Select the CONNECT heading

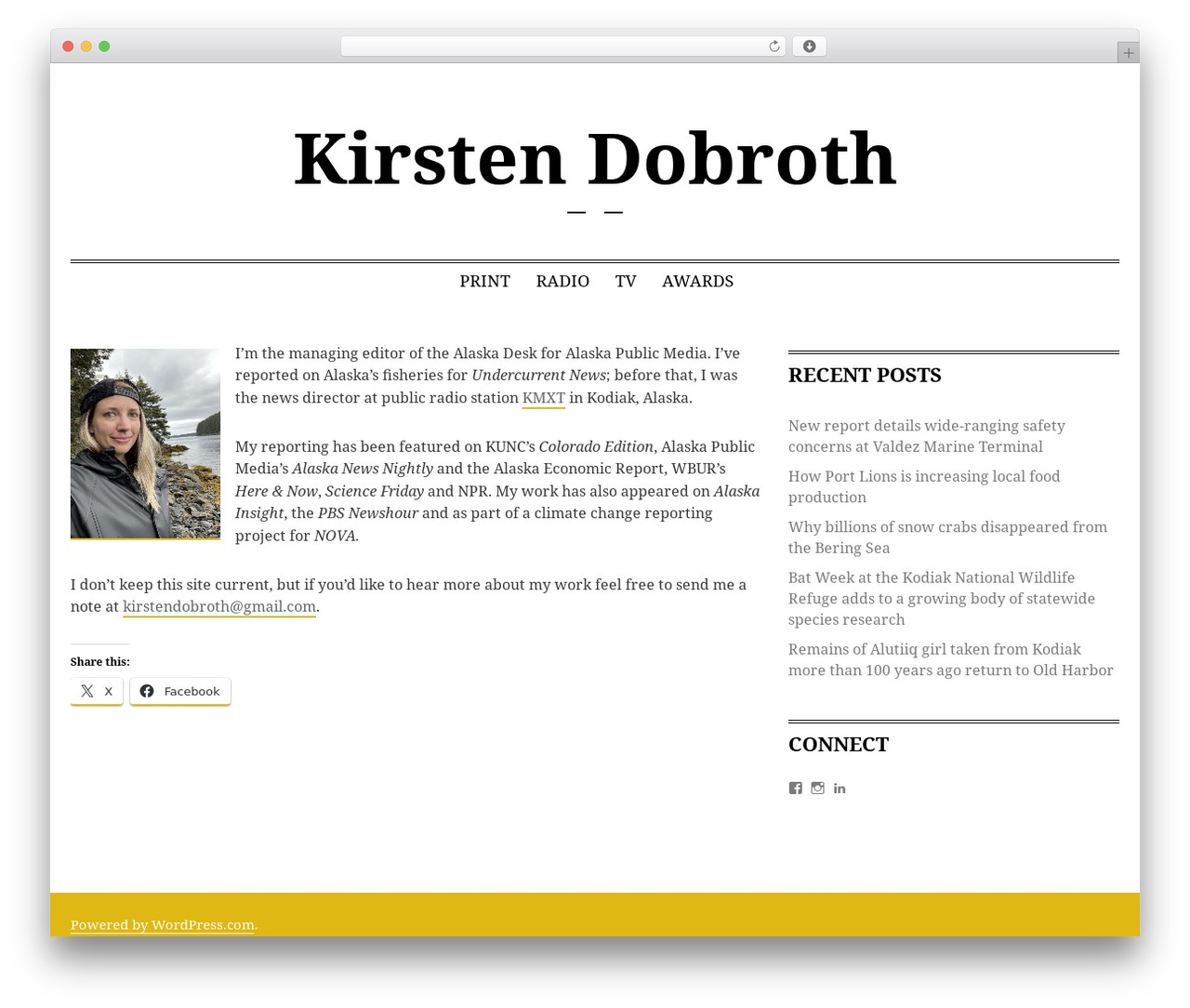[x=839, y=744]
